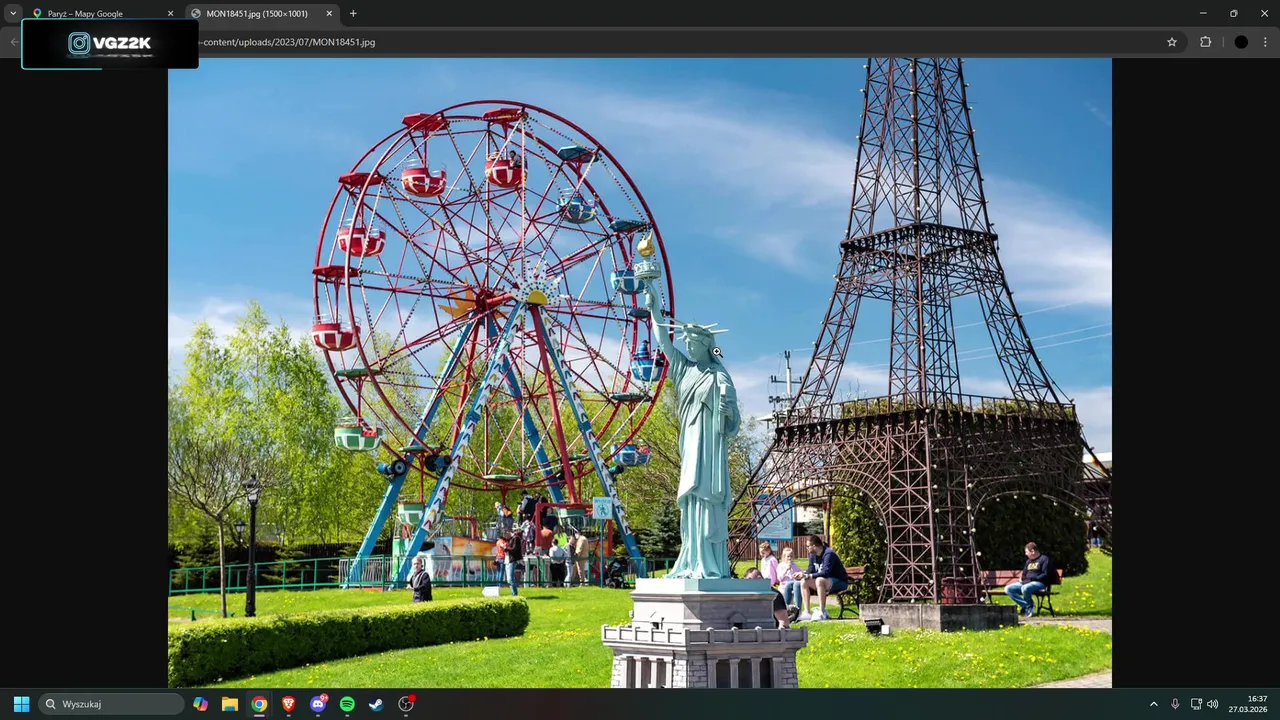Open the volume speaker tray icon
The width and height of the screenshot is (1280, 720).
(1213, 704)
